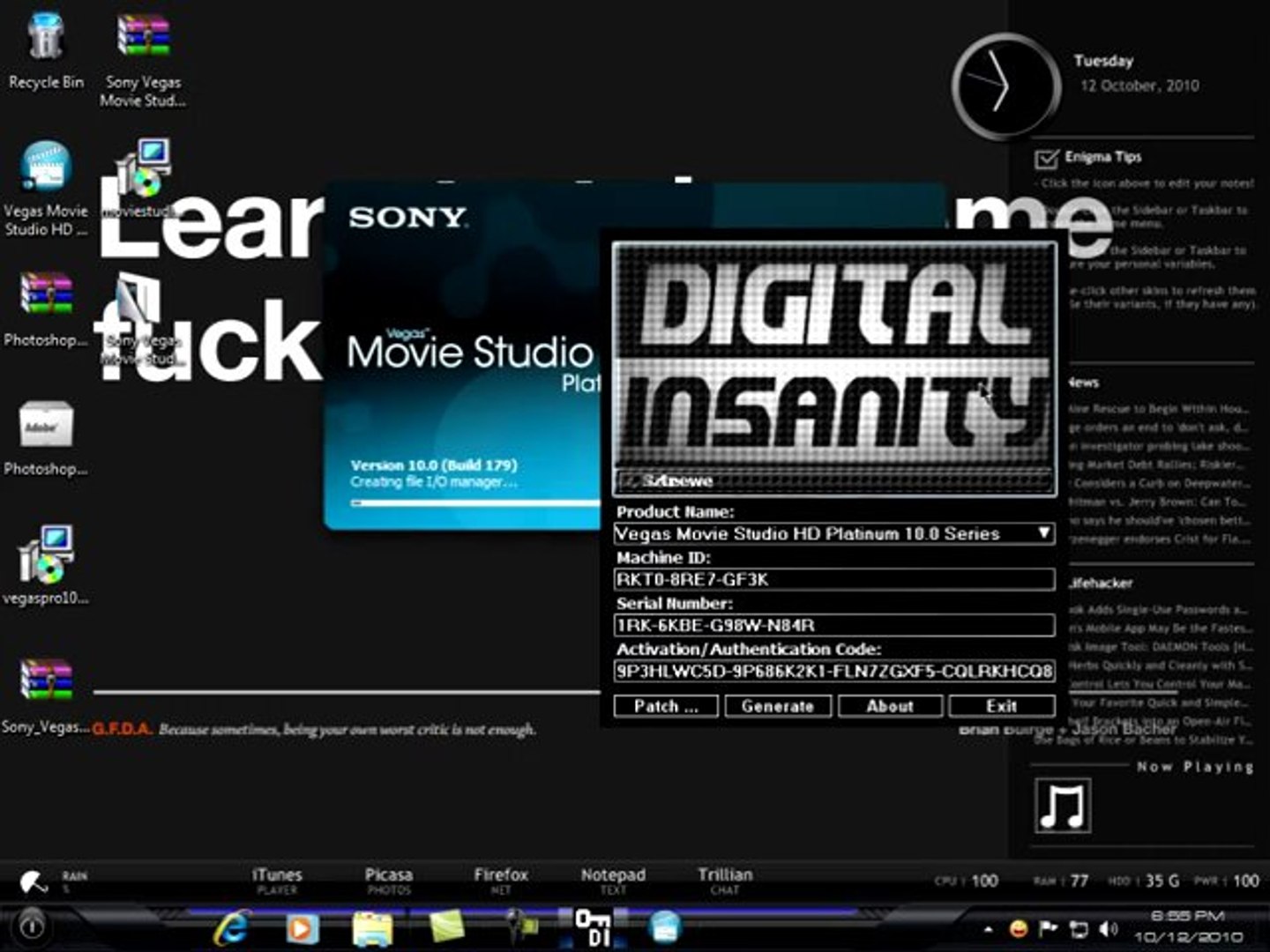1270x952 pixels.
Task: Launch iTunes from the launcher bar
Action: (x=277, y=880)
